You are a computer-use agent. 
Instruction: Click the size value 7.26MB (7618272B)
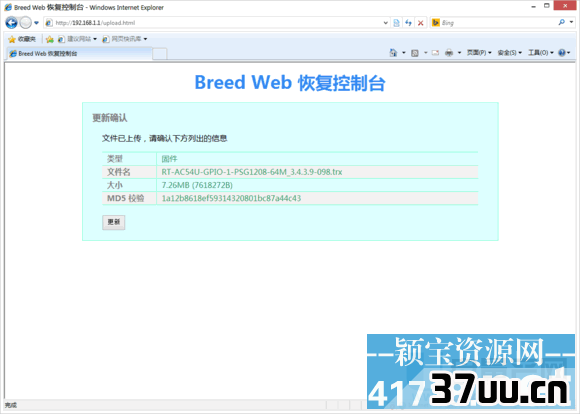[197, 185]
